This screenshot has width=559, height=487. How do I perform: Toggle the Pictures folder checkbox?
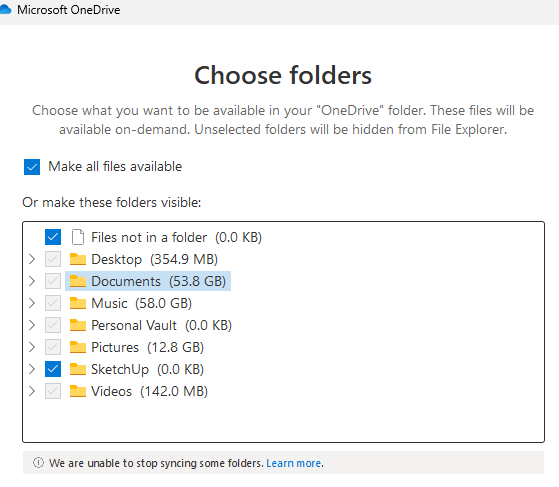coord(53,347)
